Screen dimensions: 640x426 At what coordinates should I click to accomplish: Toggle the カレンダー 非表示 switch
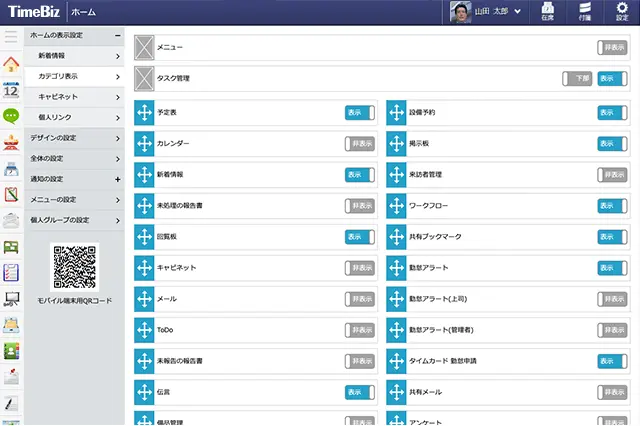pos(359,144)
